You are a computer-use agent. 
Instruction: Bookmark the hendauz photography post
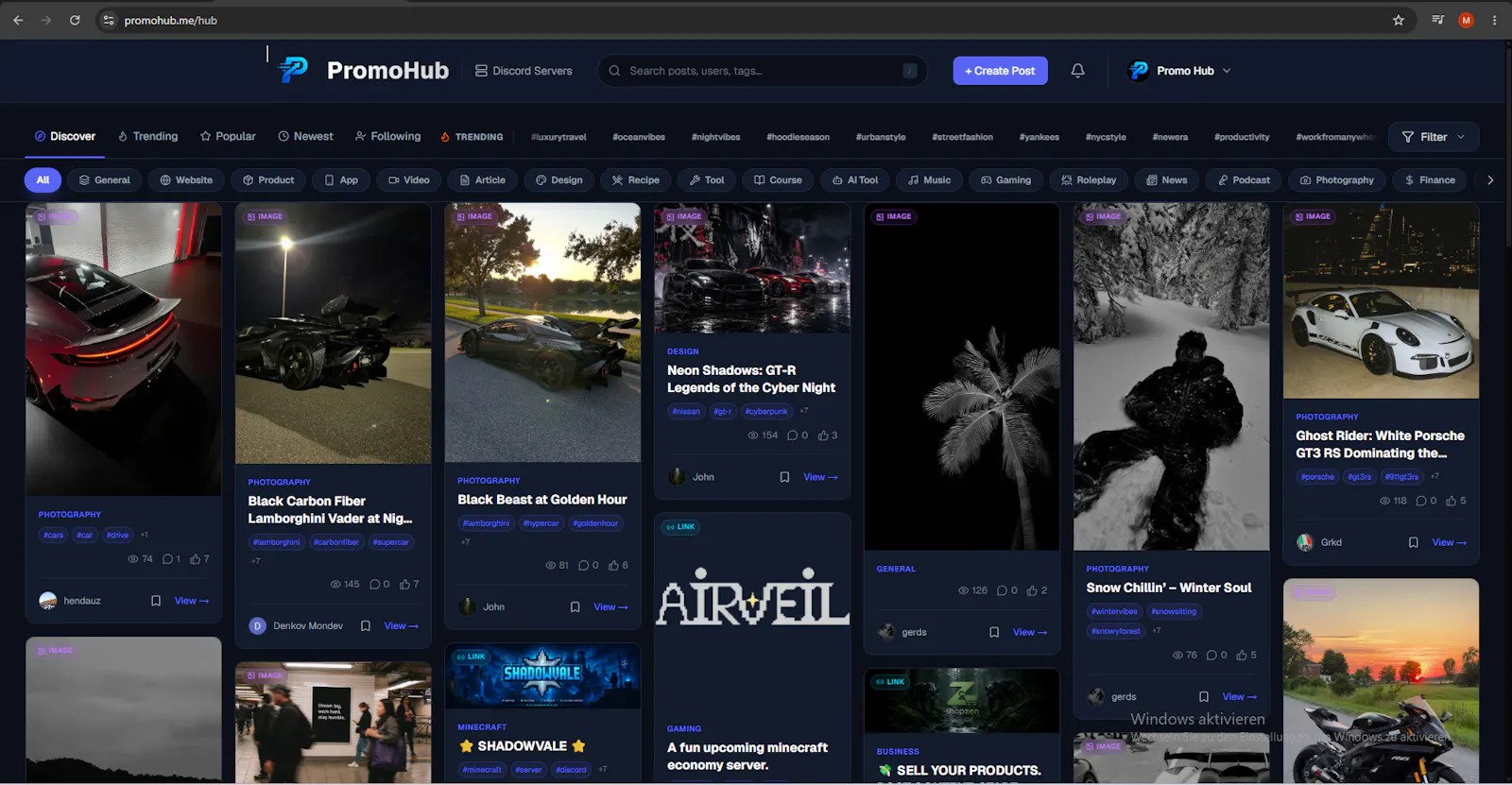(156, 601)
